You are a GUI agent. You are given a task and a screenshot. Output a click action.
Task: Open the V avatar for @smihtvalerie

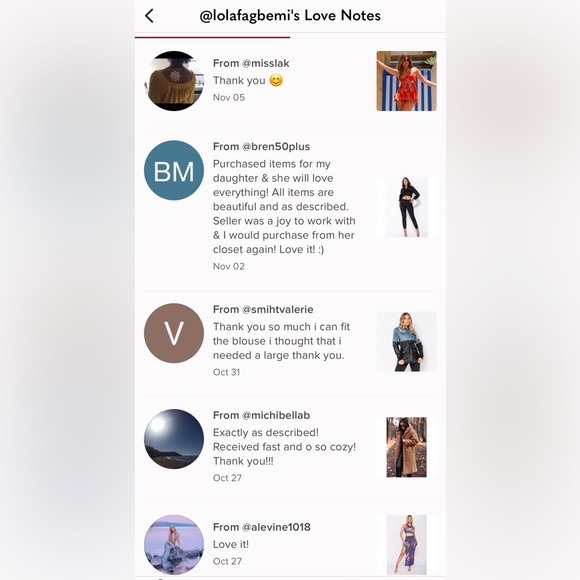tap(174, 333)
